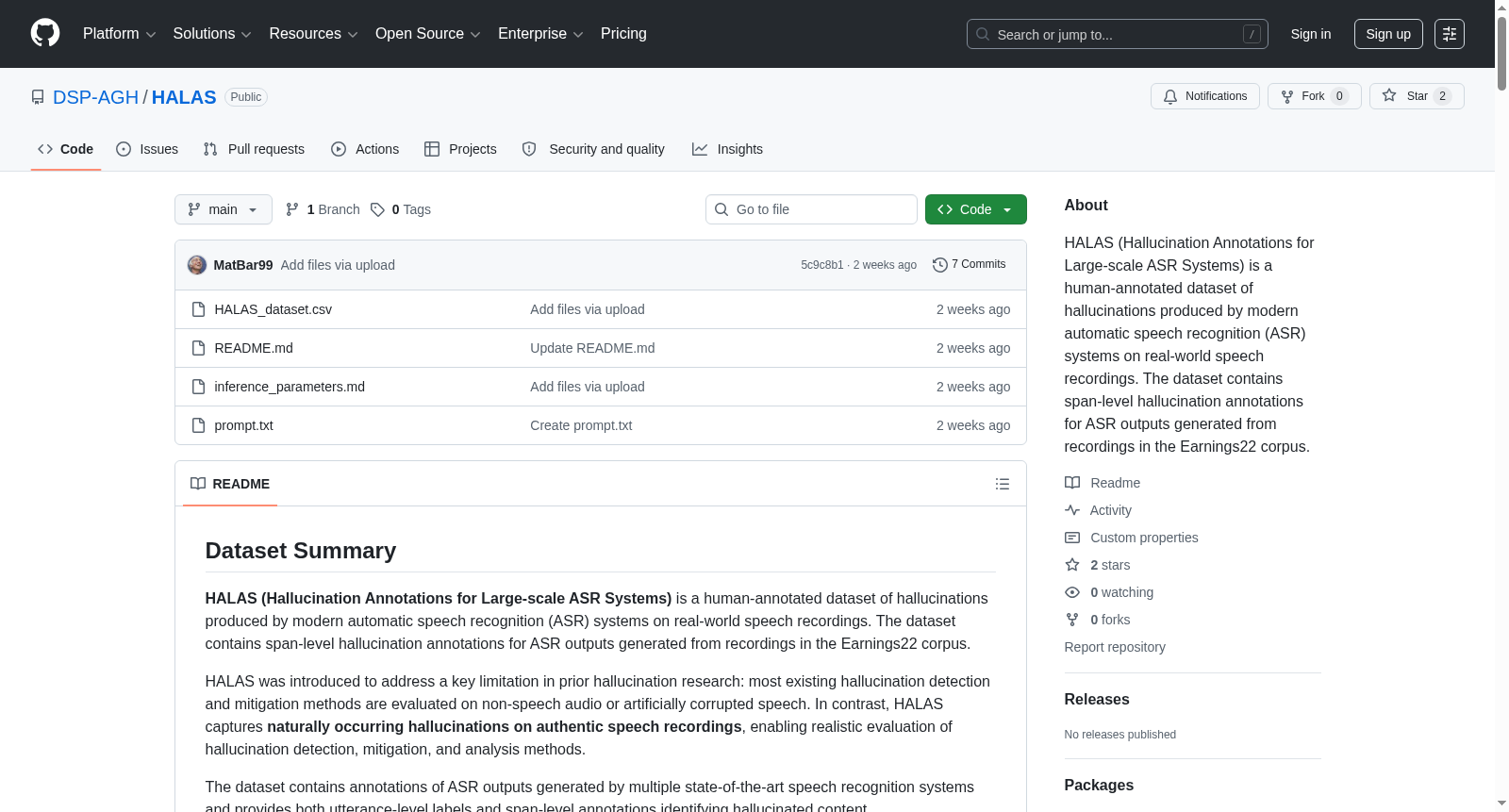
Task: Click the magnifier icon in Go to file
Action: click(721, 209)
